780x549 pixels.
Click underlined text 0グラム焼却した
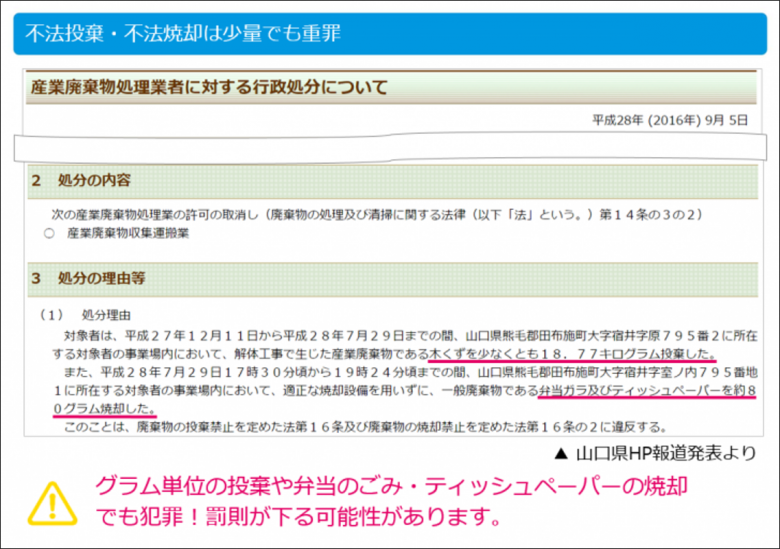pyautogui.click(x=104, y=409)
